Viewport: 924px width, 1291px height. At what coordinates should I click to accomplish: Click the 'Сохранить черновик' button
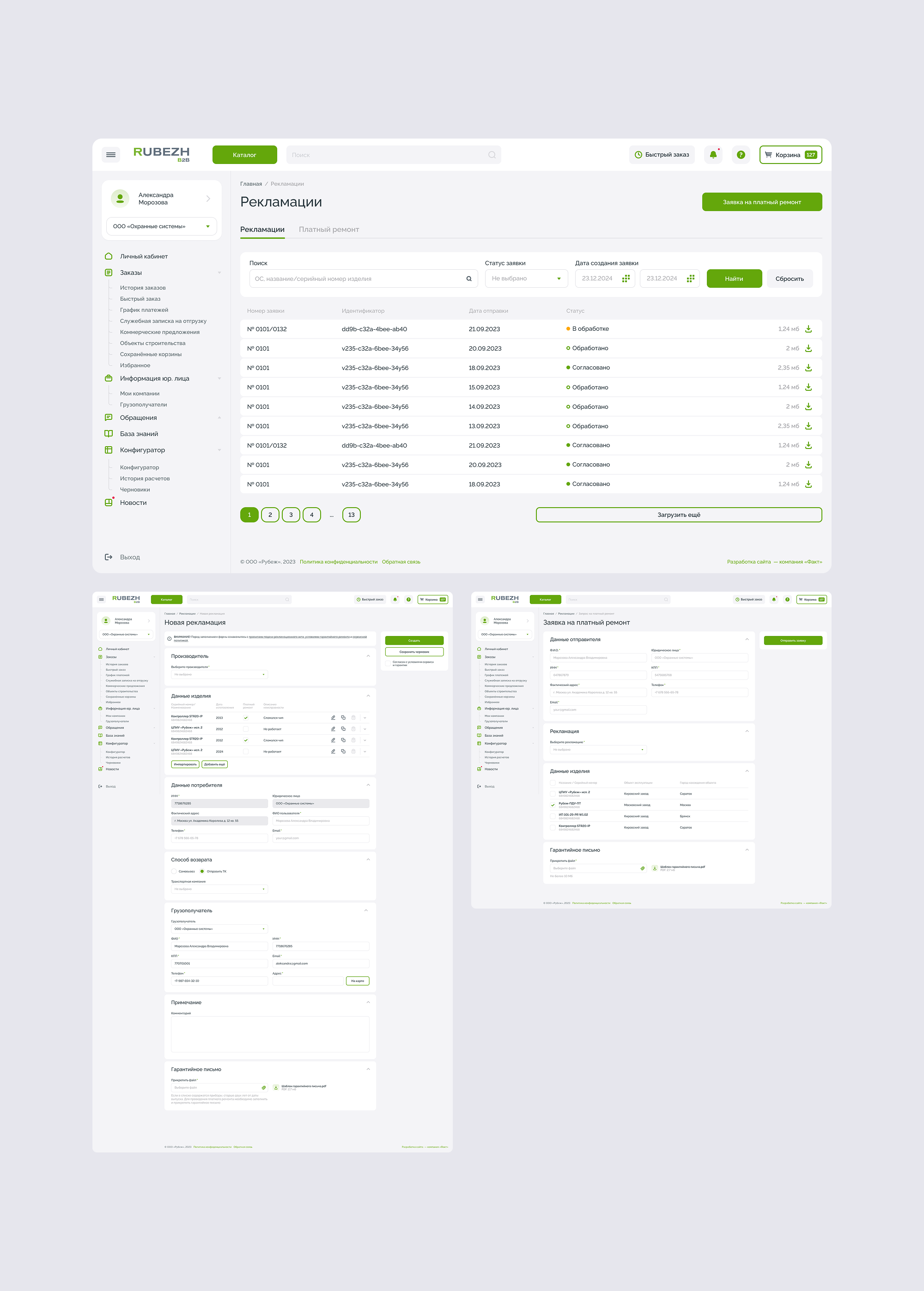pyautogui.click(x=413, y=652)
